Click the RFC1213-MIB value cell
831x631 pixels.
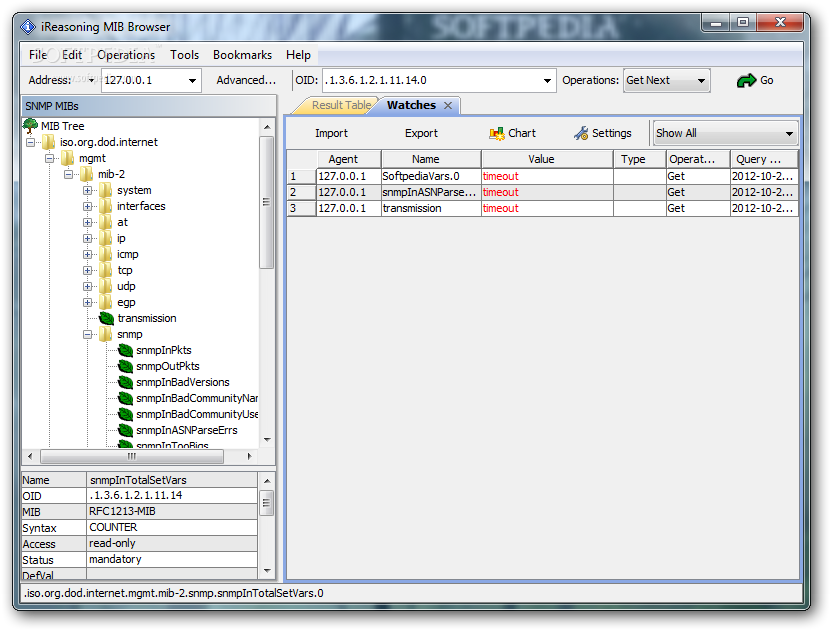pyautogui.click(x=172, y=512)
